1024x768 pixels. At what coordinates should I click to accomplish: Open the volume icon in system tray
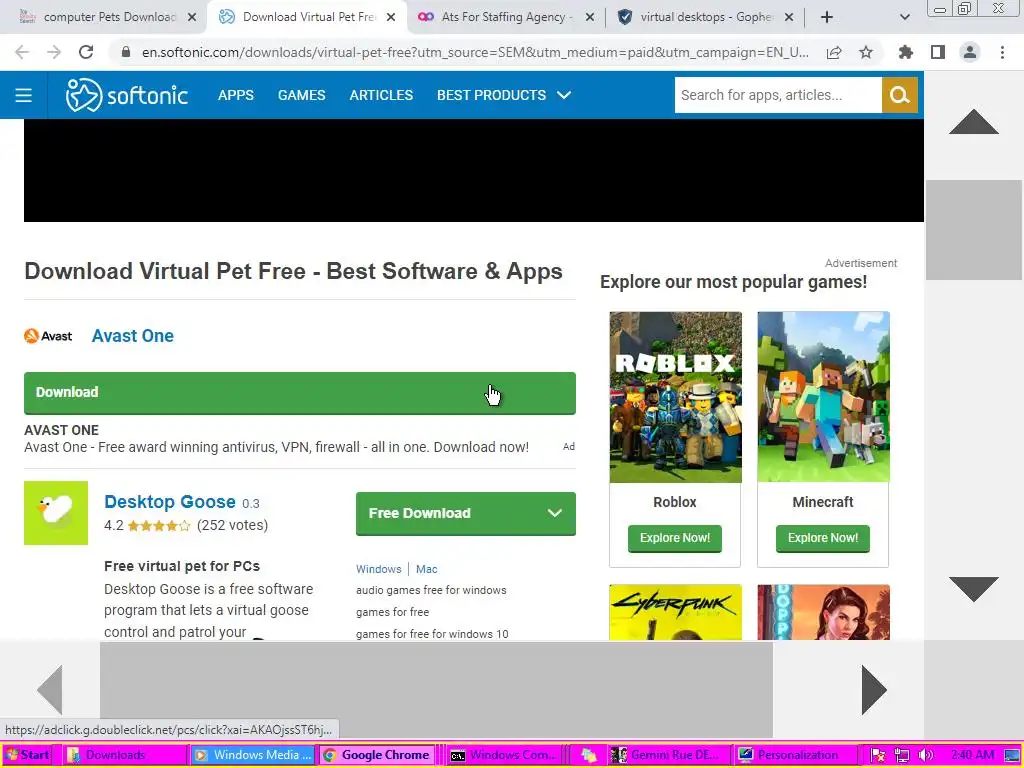pyautogui.click(x=925, y=755)
